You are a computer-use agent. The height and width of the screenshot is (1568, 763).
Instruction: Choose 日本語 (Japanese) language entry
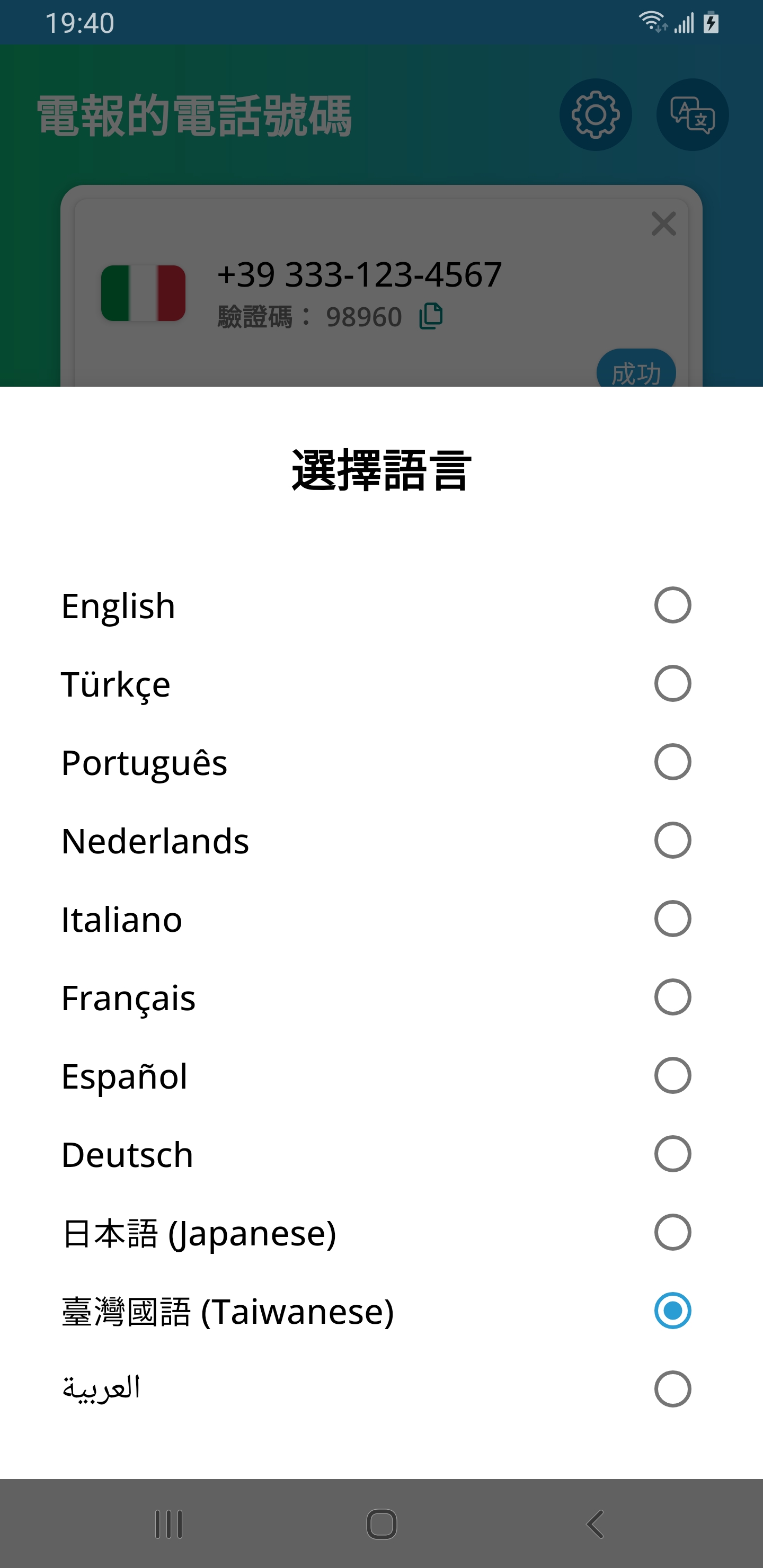coord(199,1233)
